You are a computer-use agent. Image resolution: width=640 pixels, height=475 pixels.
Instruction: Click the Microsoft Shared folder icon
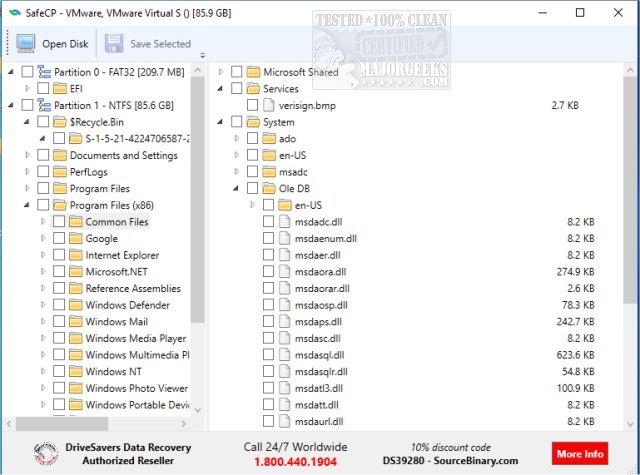pyautogui.click(x=253, y=72)
